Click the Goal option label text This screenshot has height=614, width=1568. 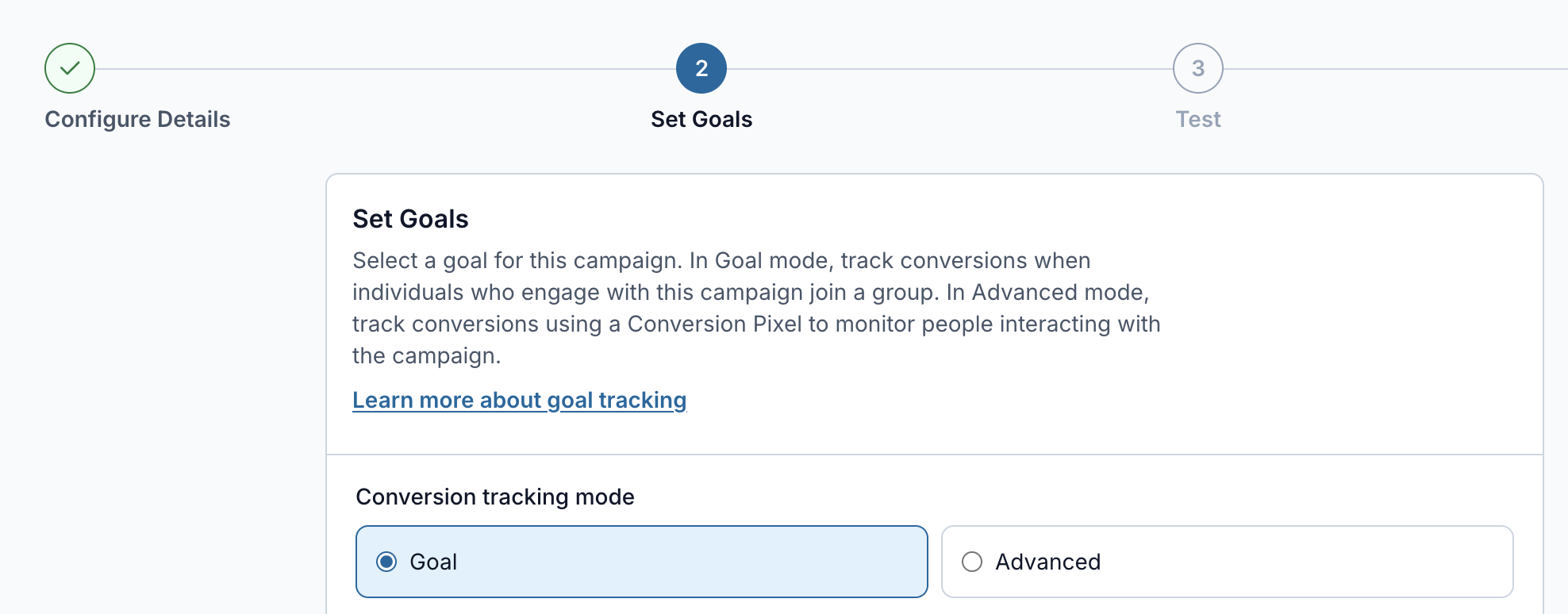point(433,562)
